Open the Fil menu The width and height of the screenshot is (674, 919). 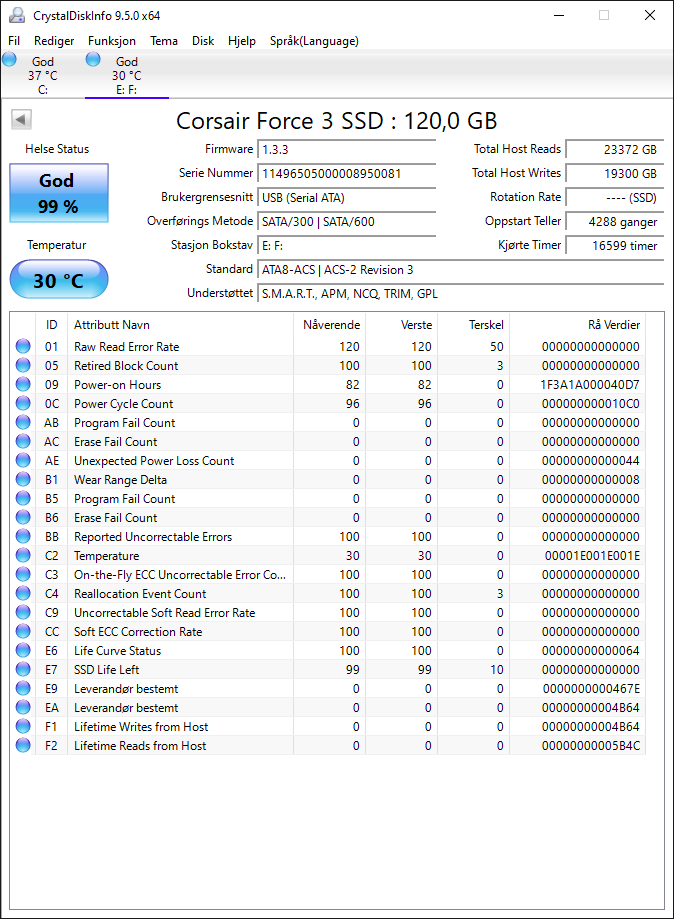tap(14, 40)
